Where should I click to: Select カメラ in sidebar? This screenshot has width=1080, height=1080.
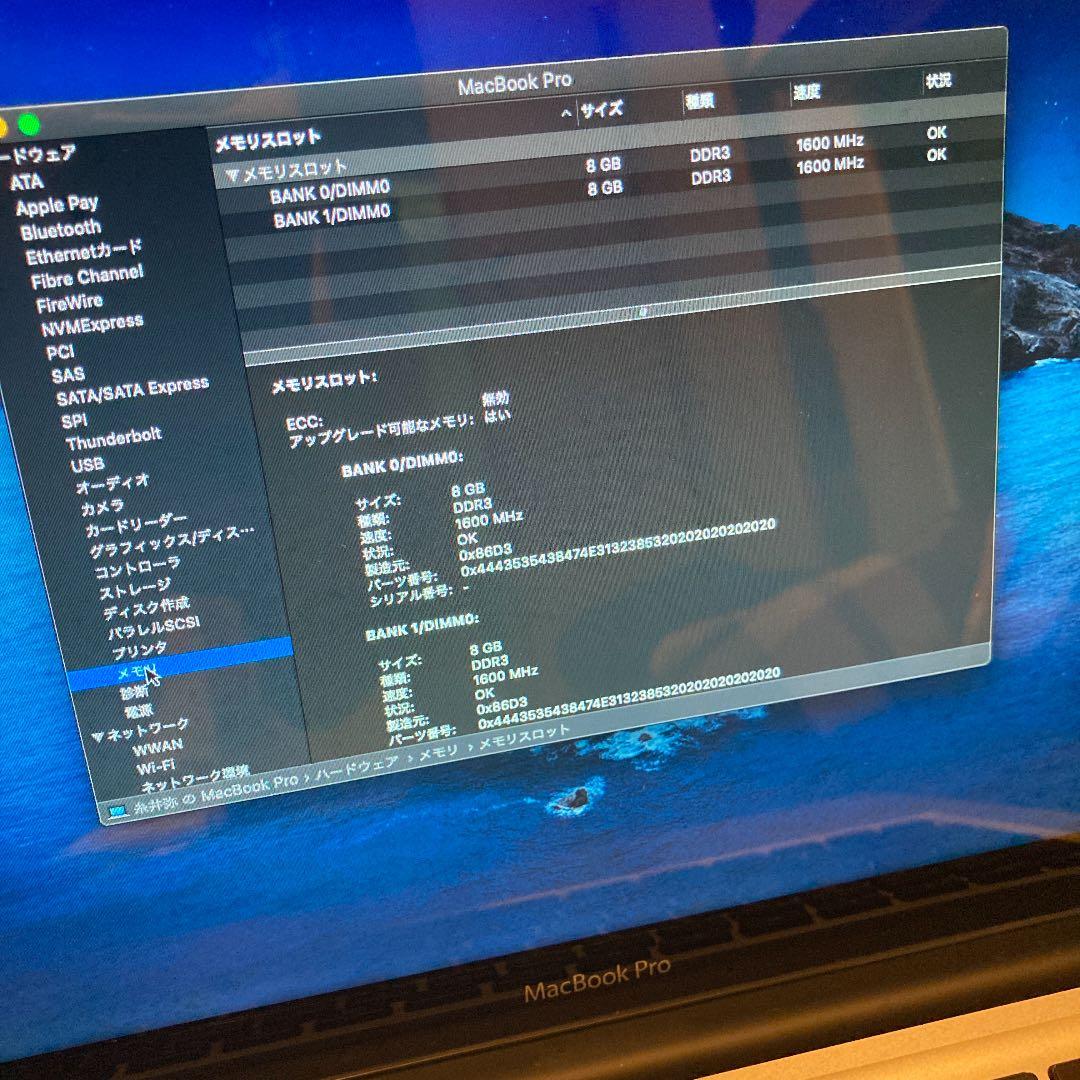(x=102, y=508)
